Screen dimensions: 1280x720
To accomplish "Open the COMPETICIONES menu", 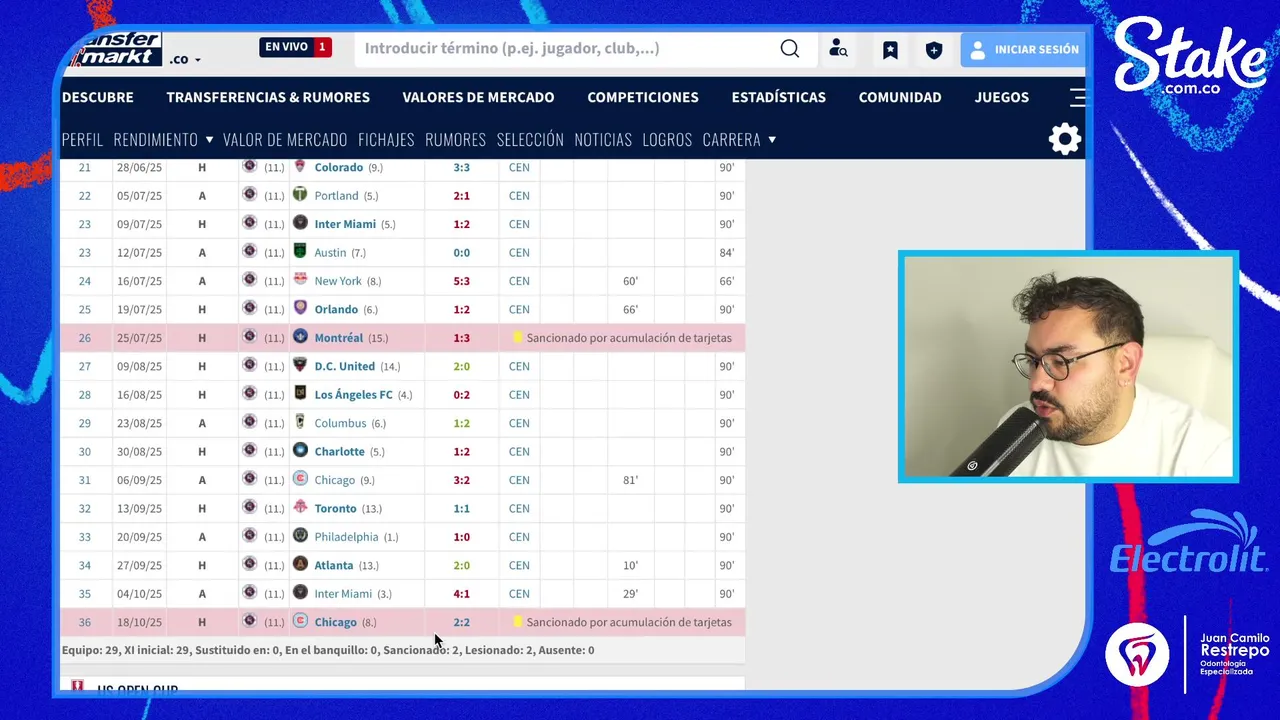I will 643,97.
